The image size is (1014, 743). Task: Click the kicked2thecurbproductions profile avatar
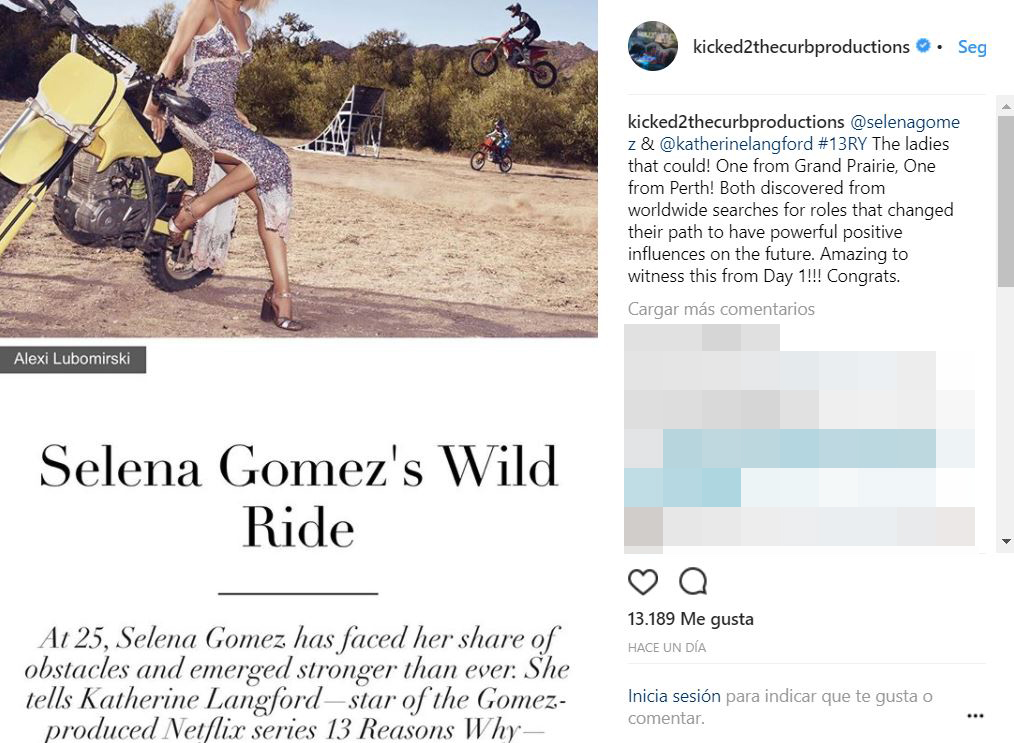click(653, 46)
